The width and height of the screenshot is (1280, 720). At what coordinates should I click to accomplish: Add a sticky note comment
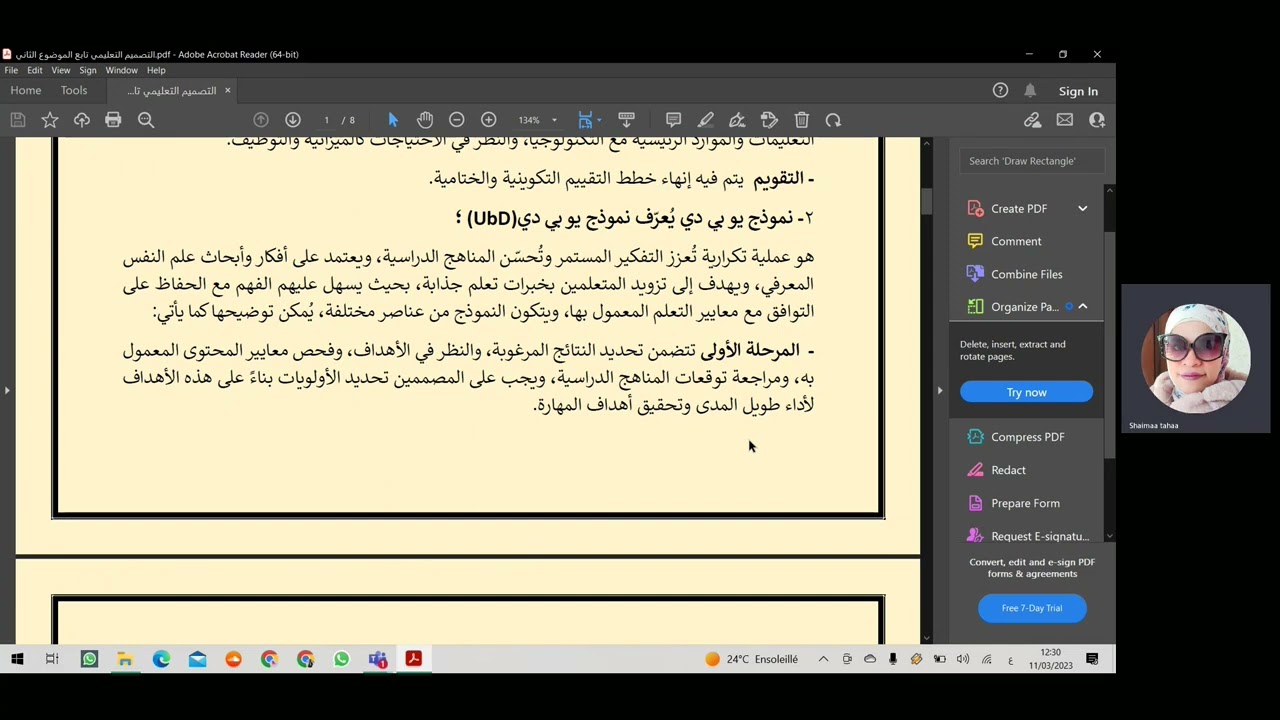[x=674, y=120]
